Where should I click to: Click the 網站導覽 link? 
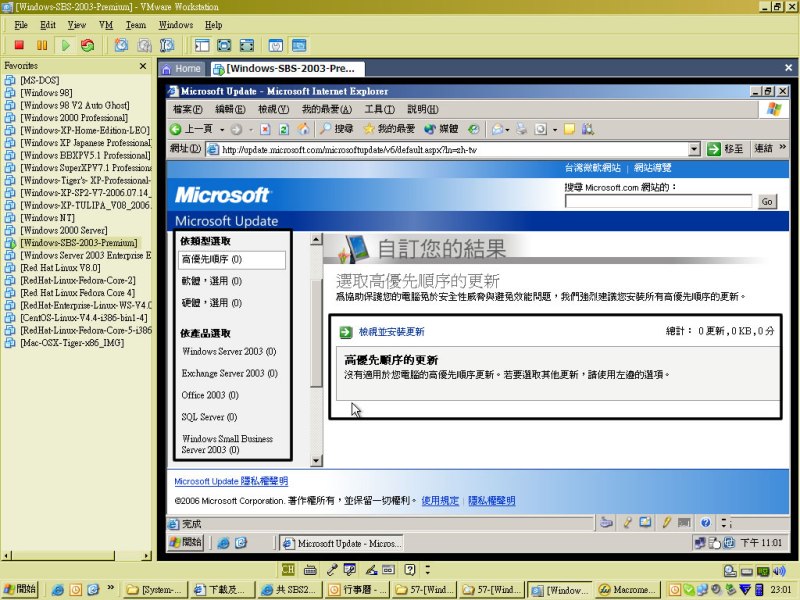tap(653, 167)
